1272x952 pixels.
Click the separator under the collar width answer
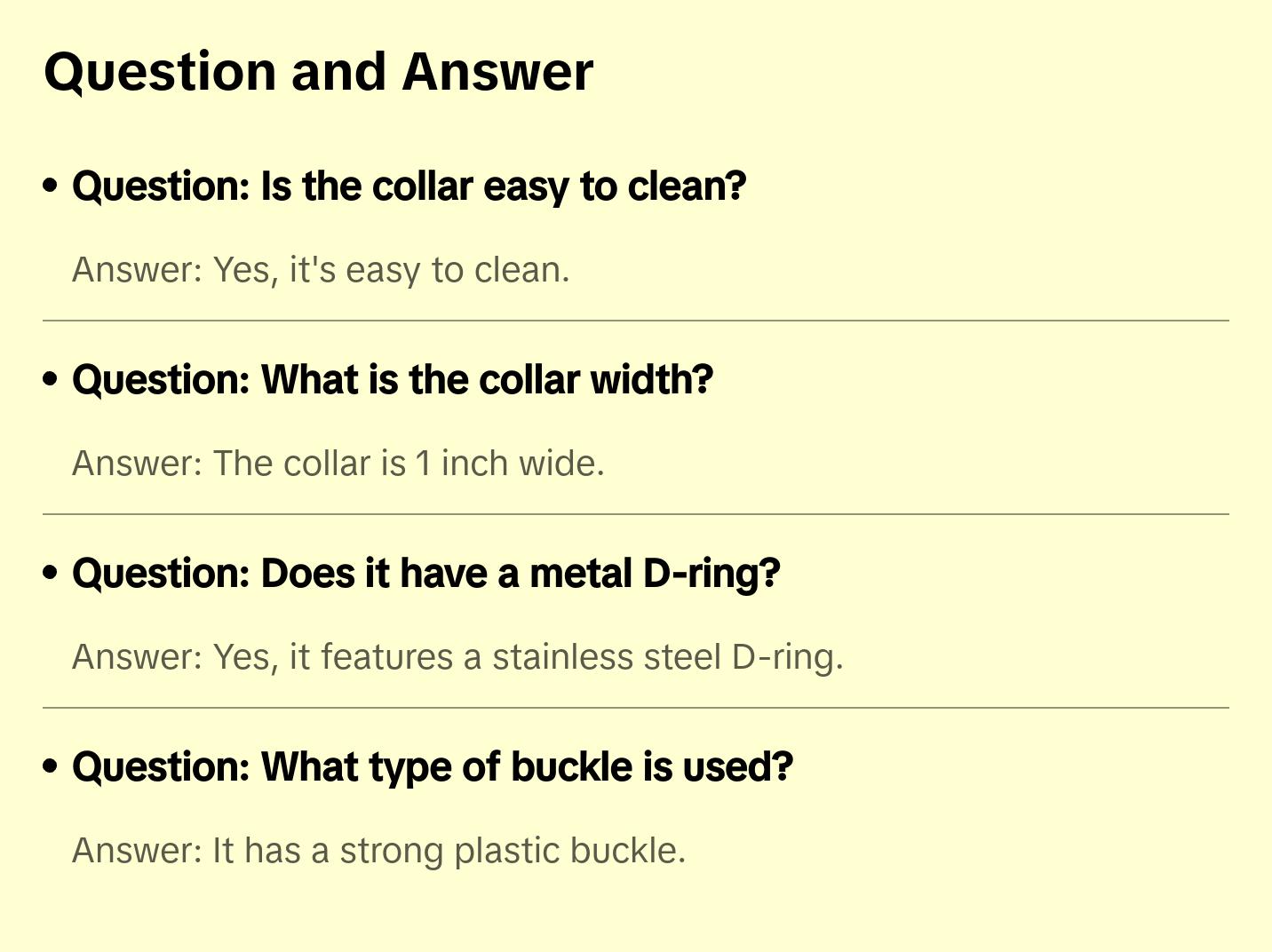click(x=636, y=514)
